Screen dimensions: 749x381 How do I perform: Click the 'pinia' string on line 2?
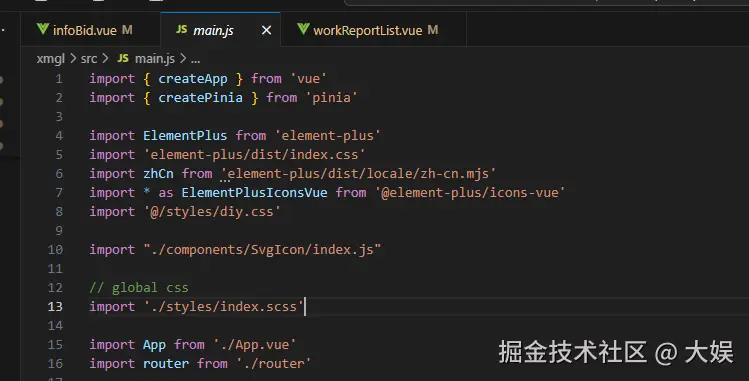(x=332, y=97)
